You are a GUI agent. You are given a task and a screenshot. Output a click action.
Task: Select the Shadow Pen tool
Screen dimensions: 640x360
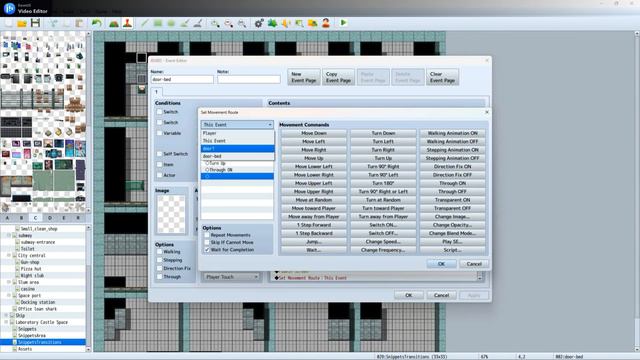pyautogui.click(x=198, y=23)
